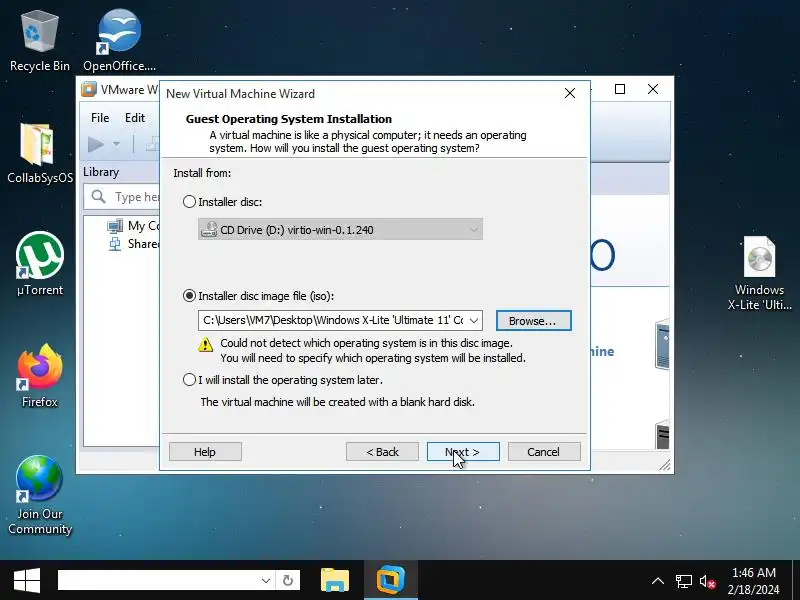Open the File menu in VMware
Screen dimensions: 800x600
coord(100,118)
